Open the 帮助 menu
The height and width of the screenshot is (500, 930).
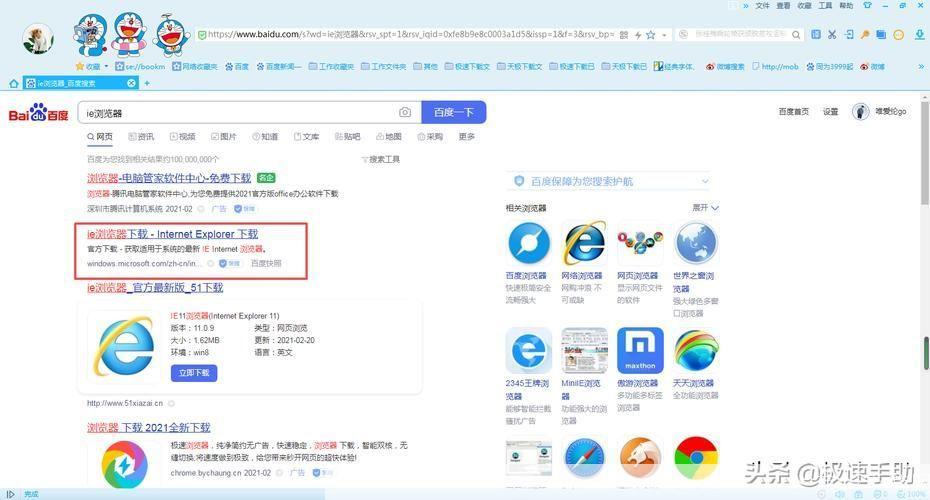846,5
